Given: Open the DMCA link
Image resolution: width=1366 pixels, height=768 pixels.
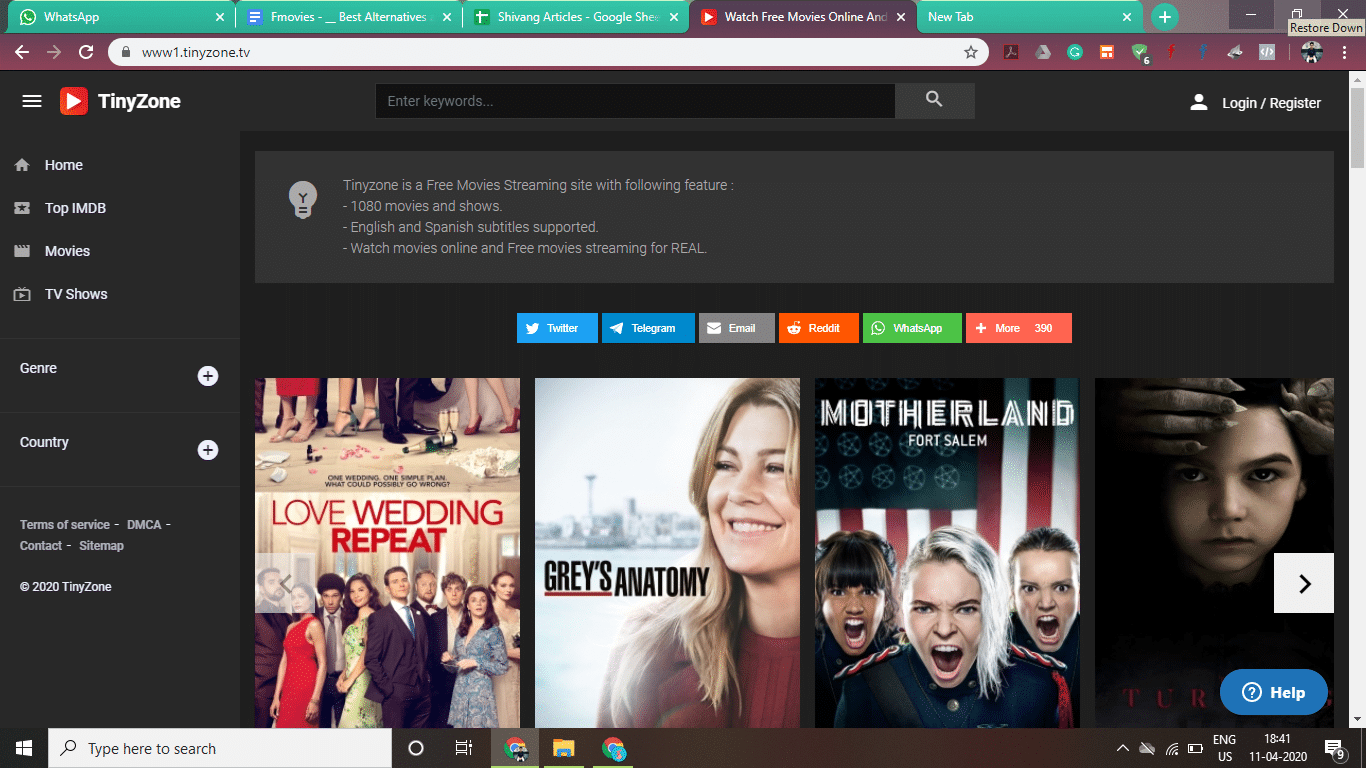Looking at the screenshot, I should point(144,524).
